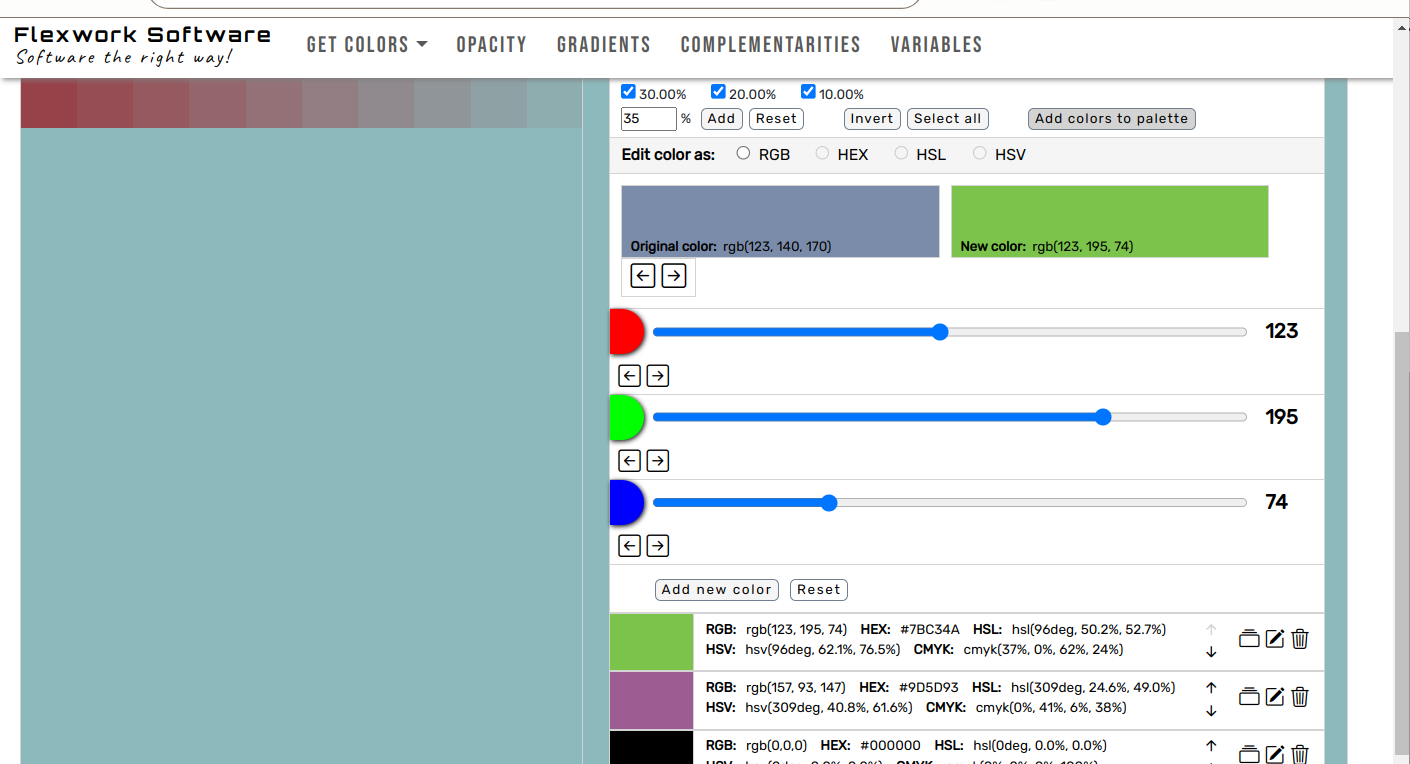Screen dimensions: 1410x764
Task: Open the VARIABLES page
Action: tap(937, 45)
